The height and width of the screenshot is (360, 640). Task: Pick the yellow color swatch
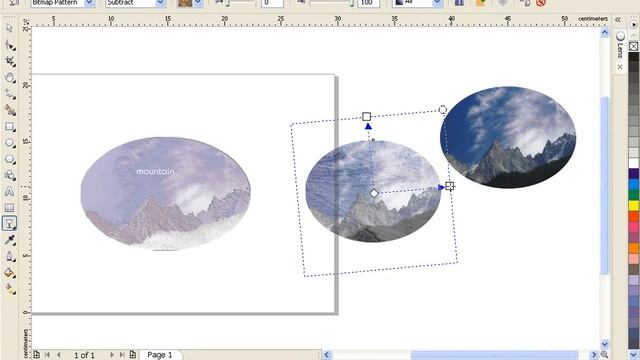(x=633, y=206)
